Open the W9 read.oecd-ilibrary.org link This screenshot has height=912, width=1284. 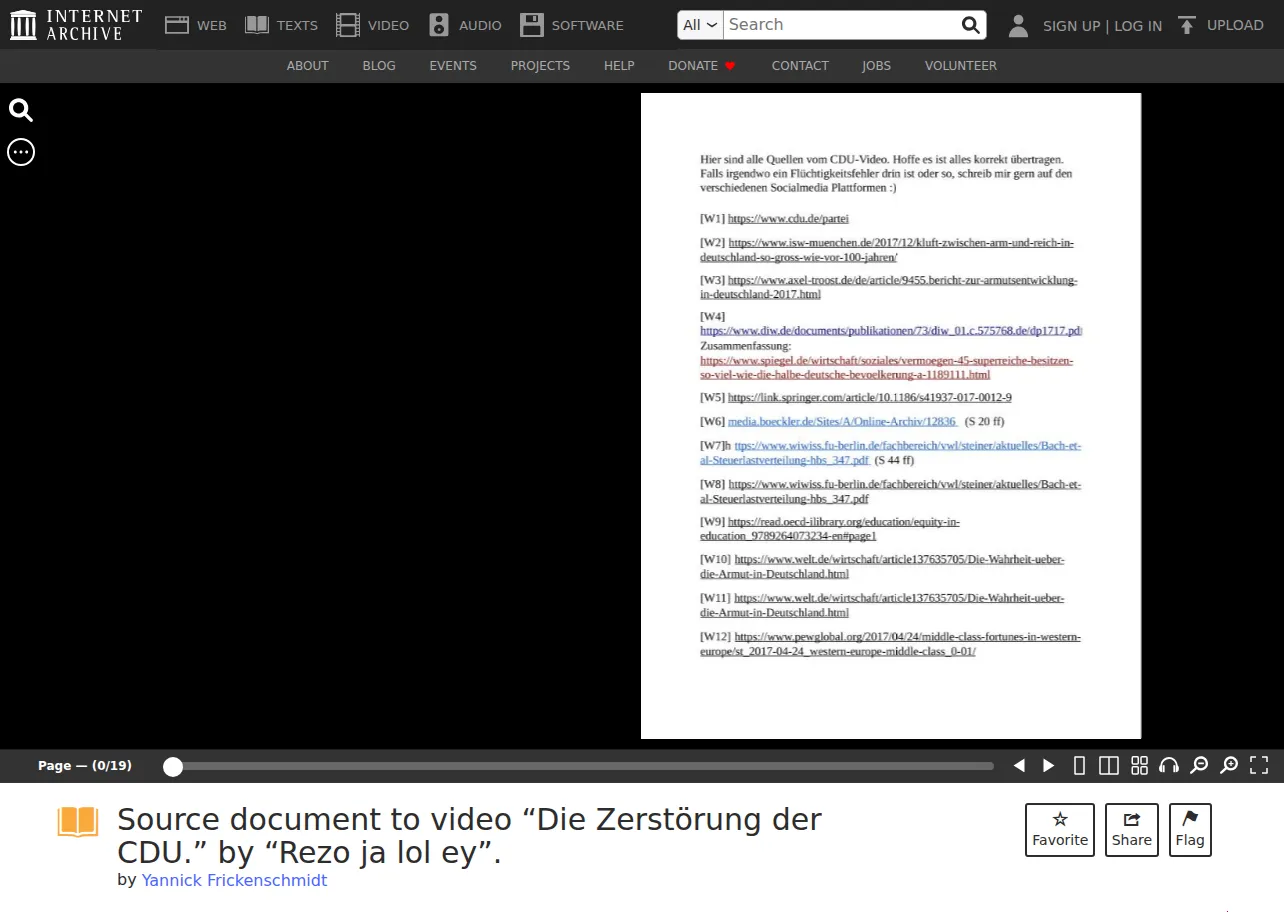tap(830, 529)
